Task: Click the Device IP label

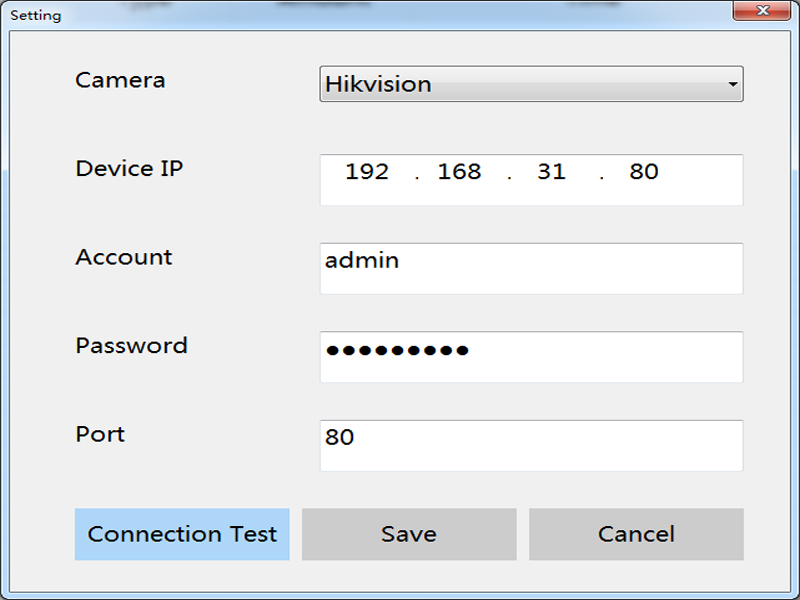Action: click(129, 168)
